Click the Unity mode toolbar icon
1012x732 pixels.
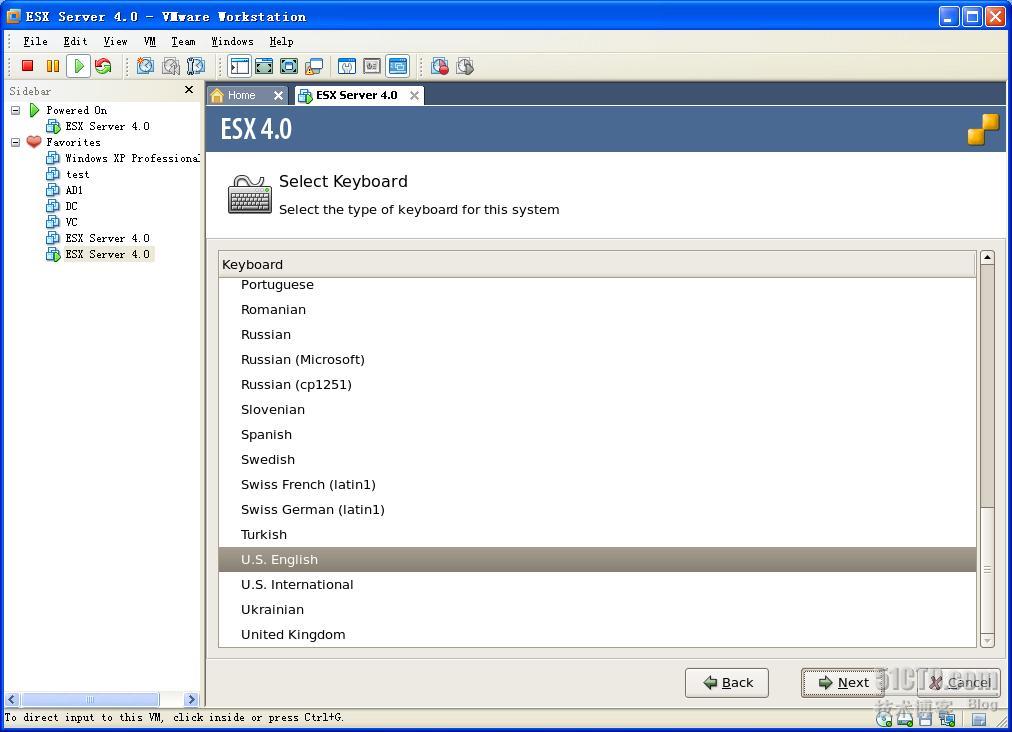pos(314,66)
